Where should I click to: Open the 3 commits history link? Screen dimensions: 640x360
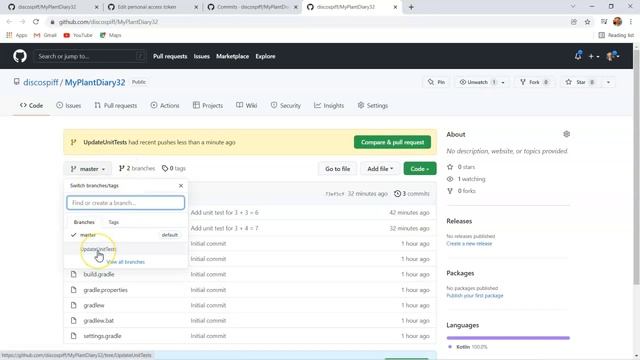point(411,193)
